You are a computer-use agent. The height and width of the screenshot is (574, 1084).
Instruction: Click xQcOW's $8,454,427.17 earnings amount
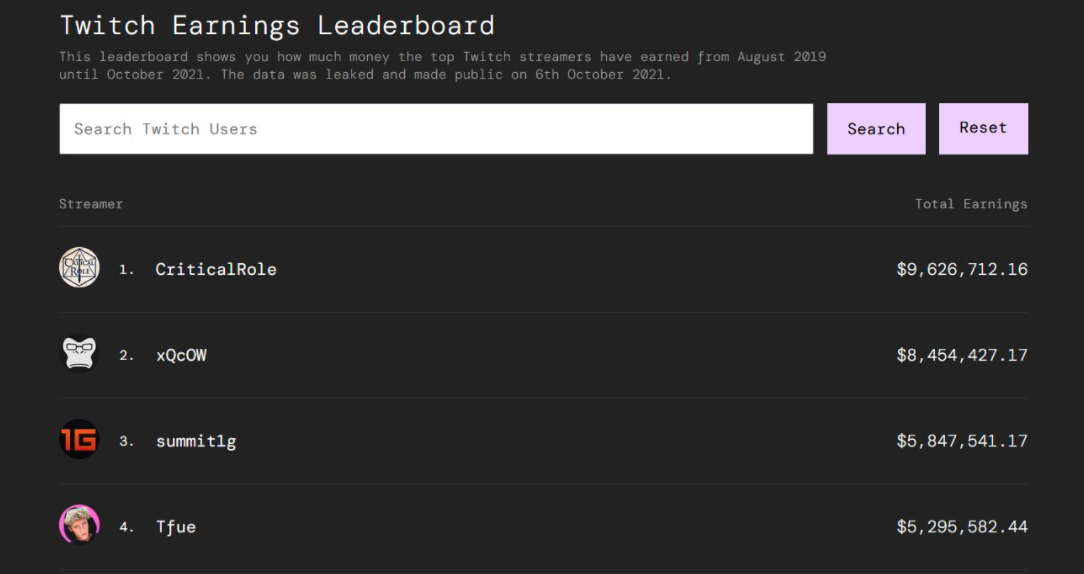962,355
